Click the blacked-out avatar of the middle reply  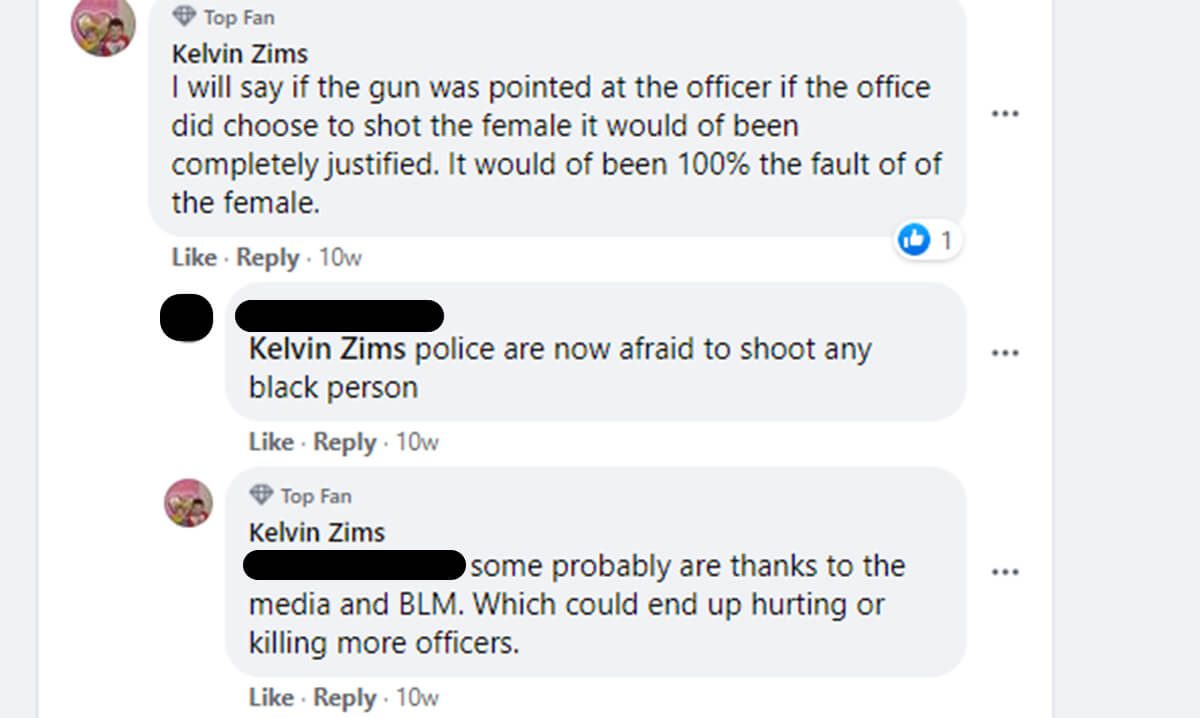click(186, 318)
